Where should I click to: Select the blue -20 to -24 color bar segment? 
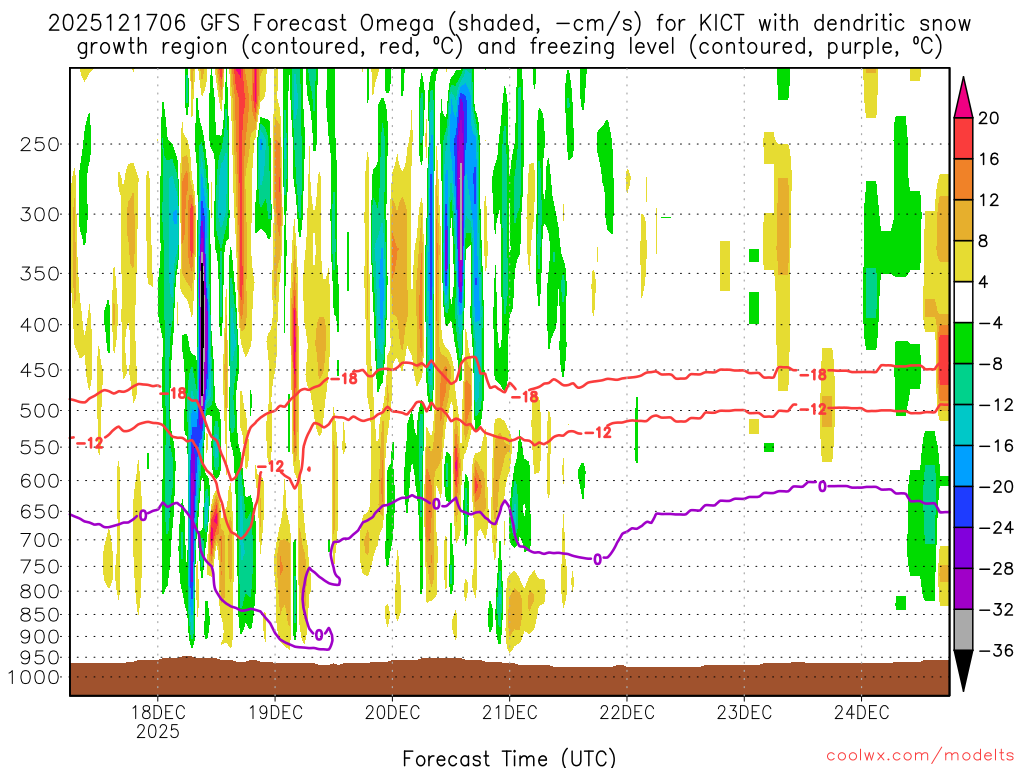[963, 507]
